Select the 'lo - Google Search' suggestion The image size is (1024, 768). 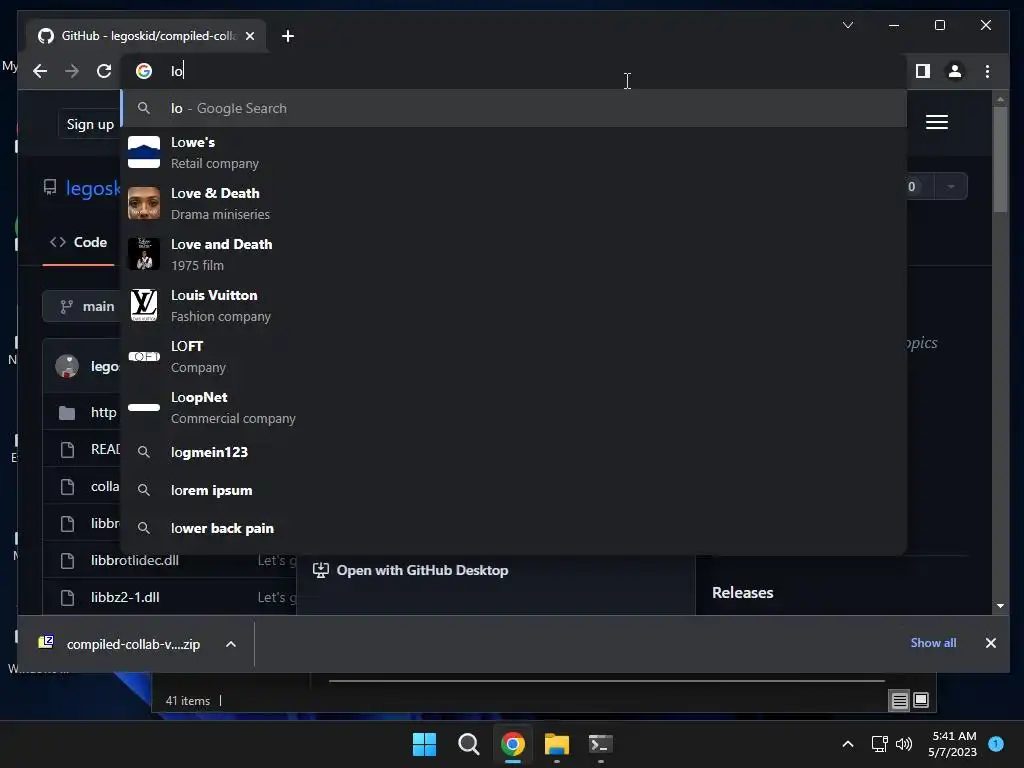click(x=514, y=108)
